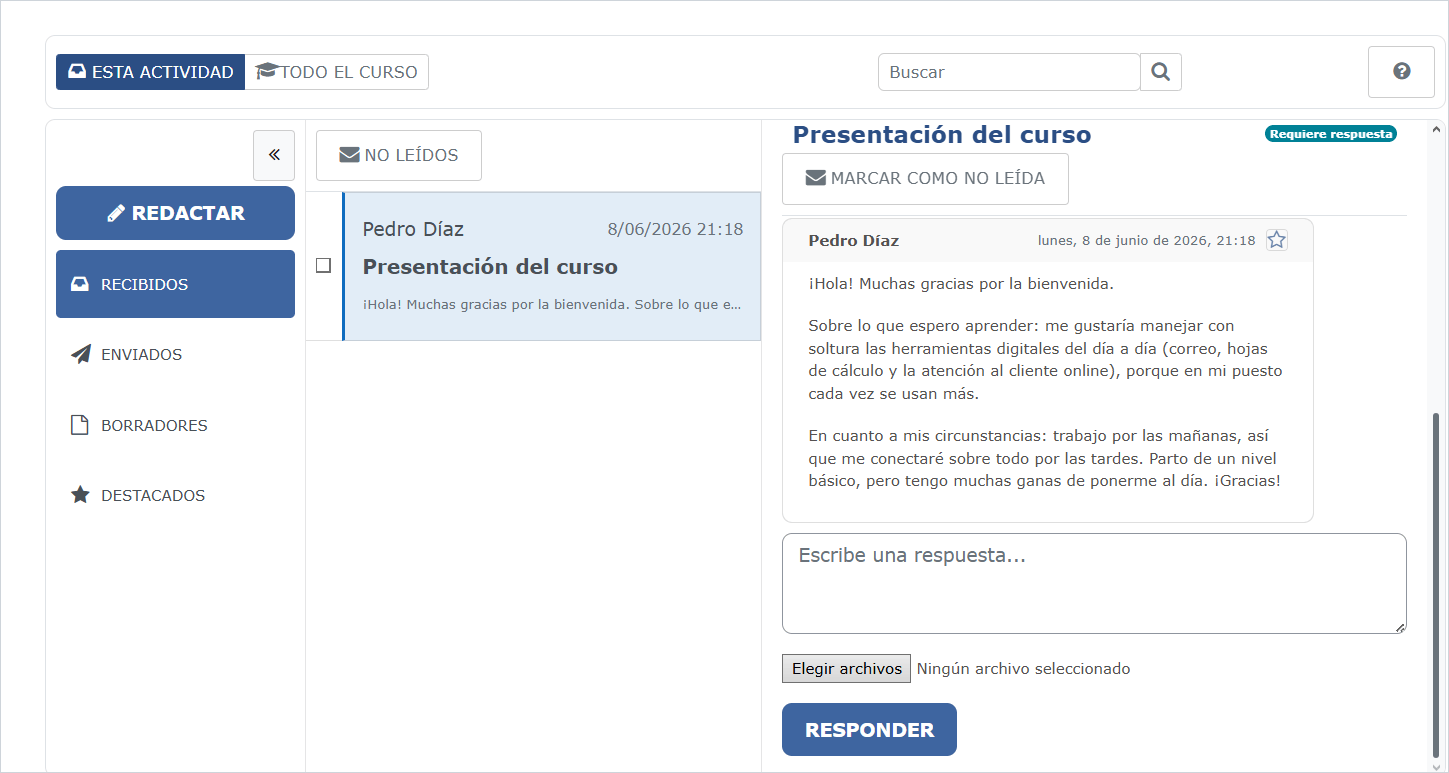Star Pedro Díaz's message
The height and width of the screenshot is (773, 1449).
[x=1277, y=240]
